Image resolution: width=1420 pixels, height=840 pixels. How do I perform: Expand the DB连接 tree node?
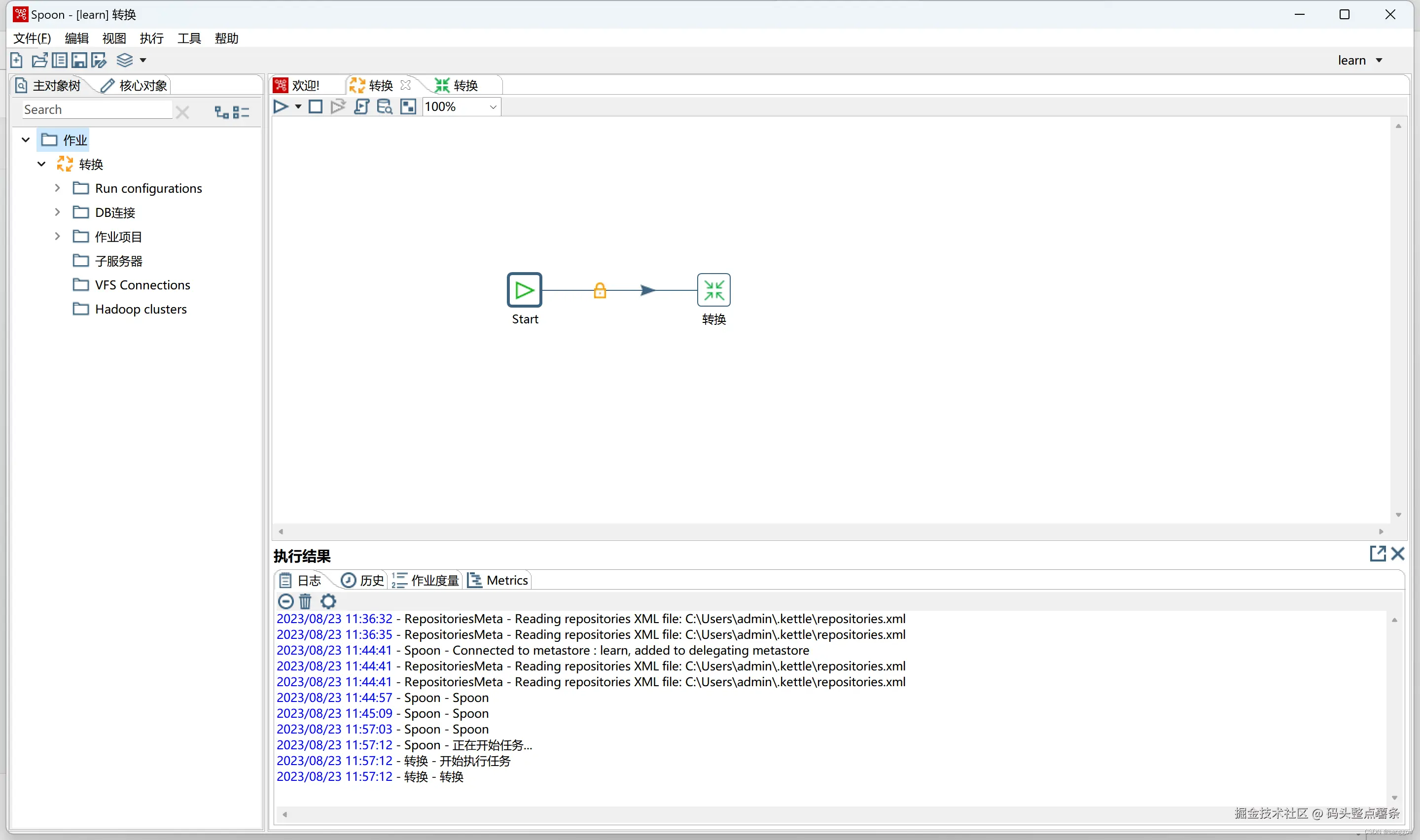pos(57,212)
